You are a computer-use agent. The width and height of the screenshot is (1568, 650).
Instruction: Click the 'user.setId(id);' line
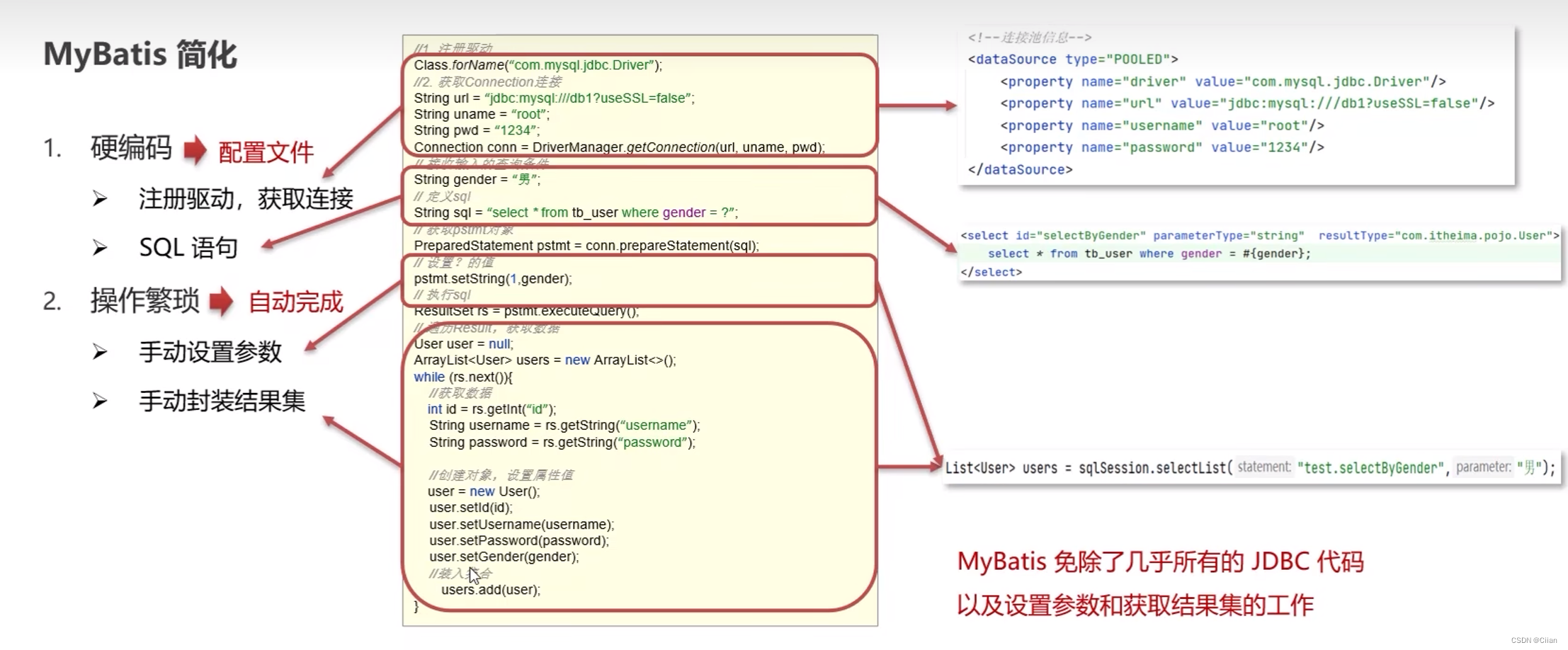click(470, 508)
